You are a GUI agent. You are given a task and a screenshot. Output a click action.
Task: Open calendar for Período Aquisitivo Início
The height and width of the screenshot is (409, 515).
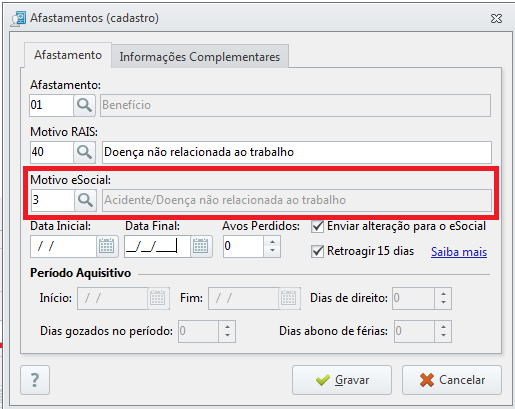(158, 298)
